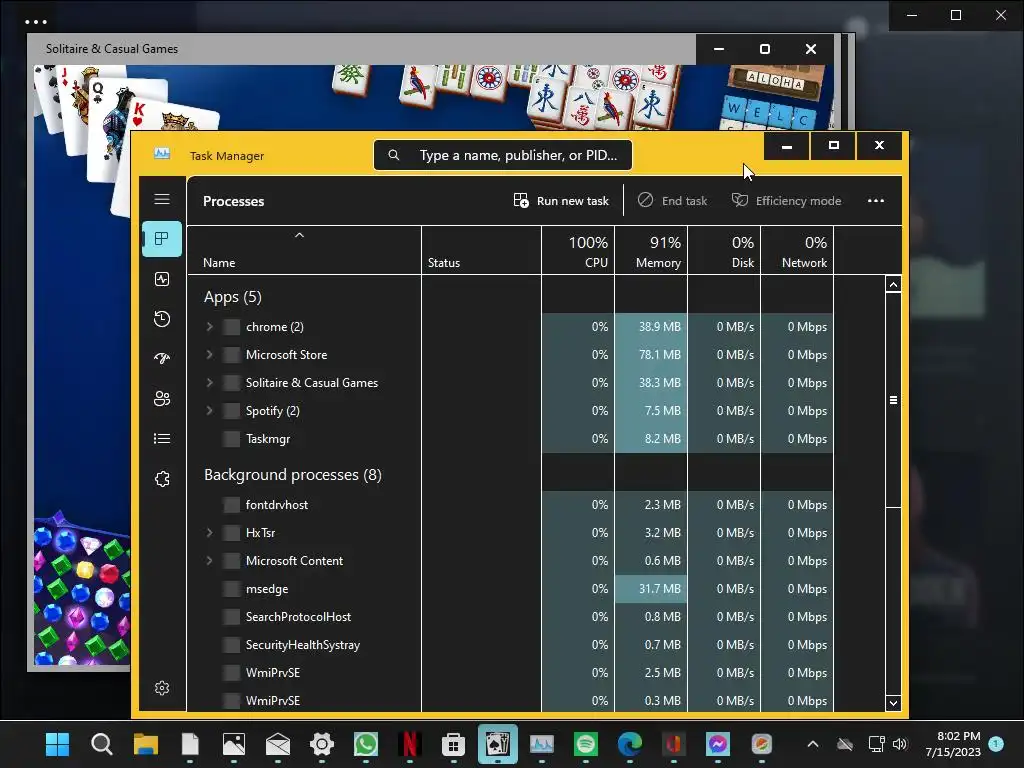Open Task Manager hamburger navigation menu

[x=162, y=199]
